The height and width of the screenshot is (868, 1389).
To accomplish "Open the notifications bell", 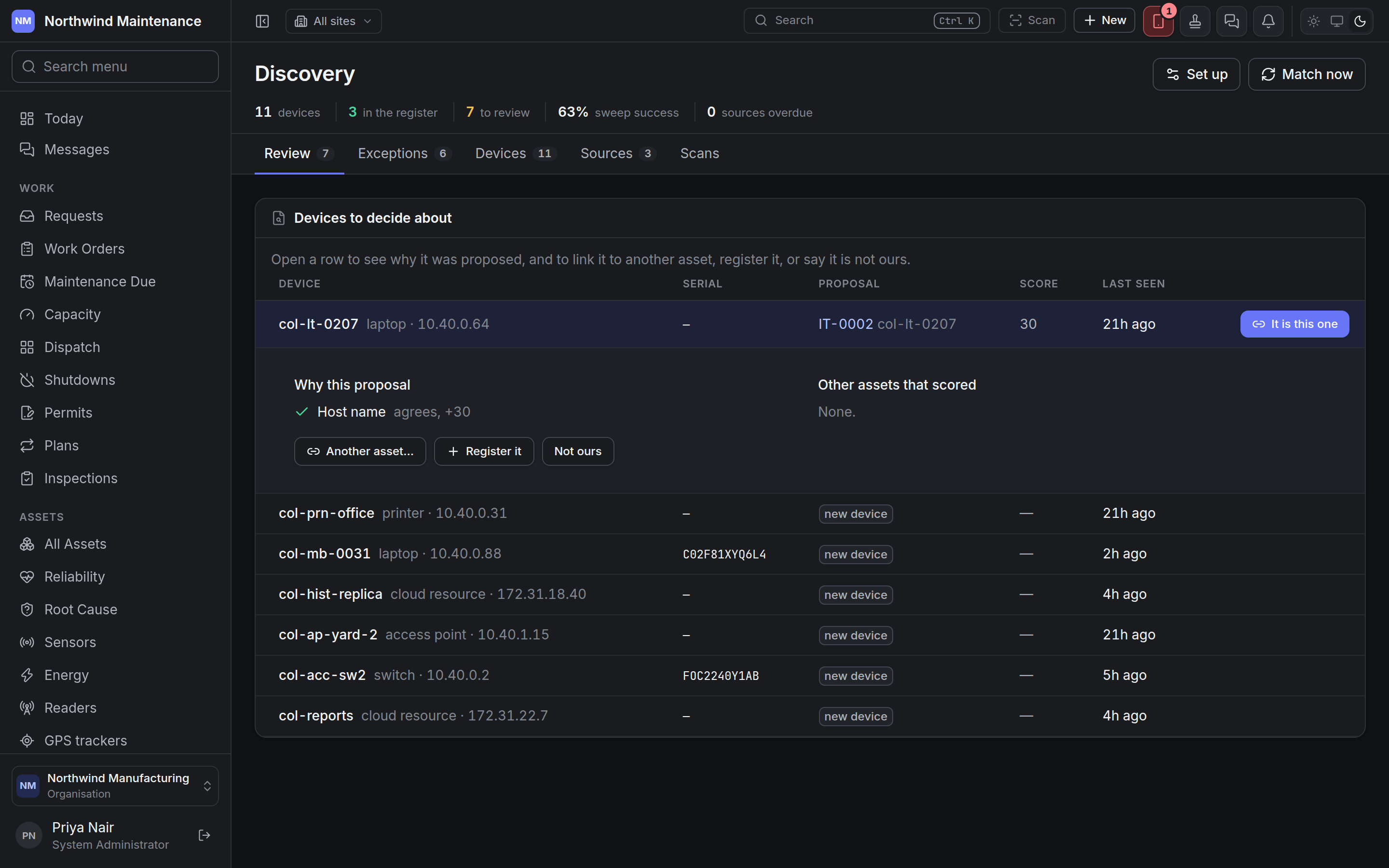I will (x=1268, y=21).
